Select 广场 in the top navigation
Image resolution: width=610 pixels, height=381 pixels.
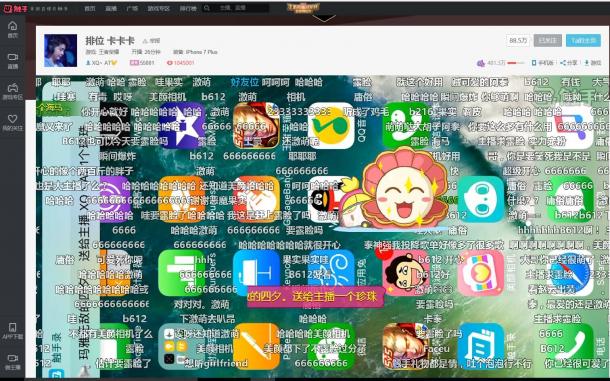(132, 8)
